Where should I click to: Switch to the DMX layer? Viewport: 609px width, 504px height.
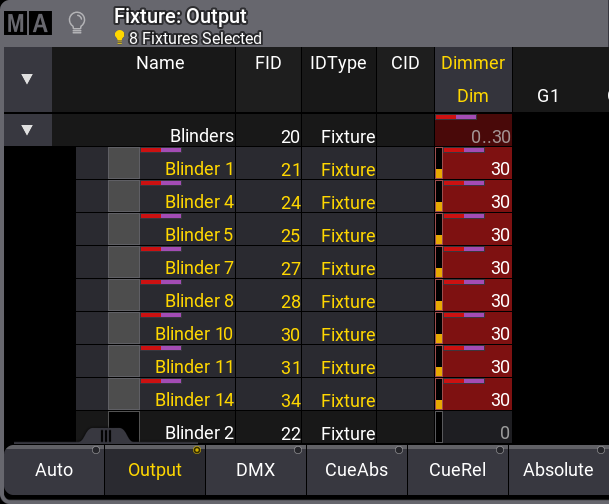click(x=256, y=469)
